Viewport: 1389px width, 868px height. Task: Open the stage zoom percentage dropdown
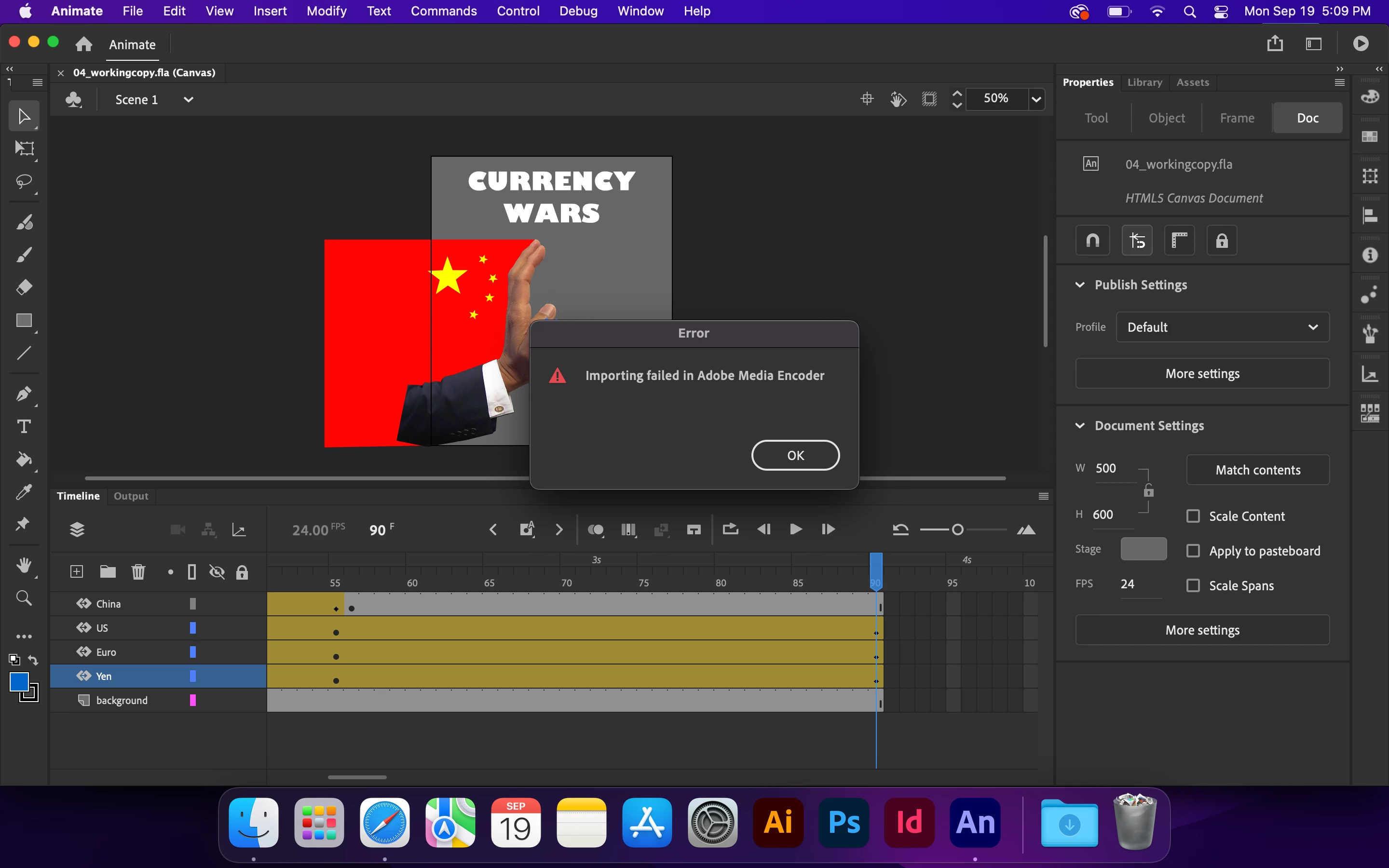click(x=1036, y=99)
